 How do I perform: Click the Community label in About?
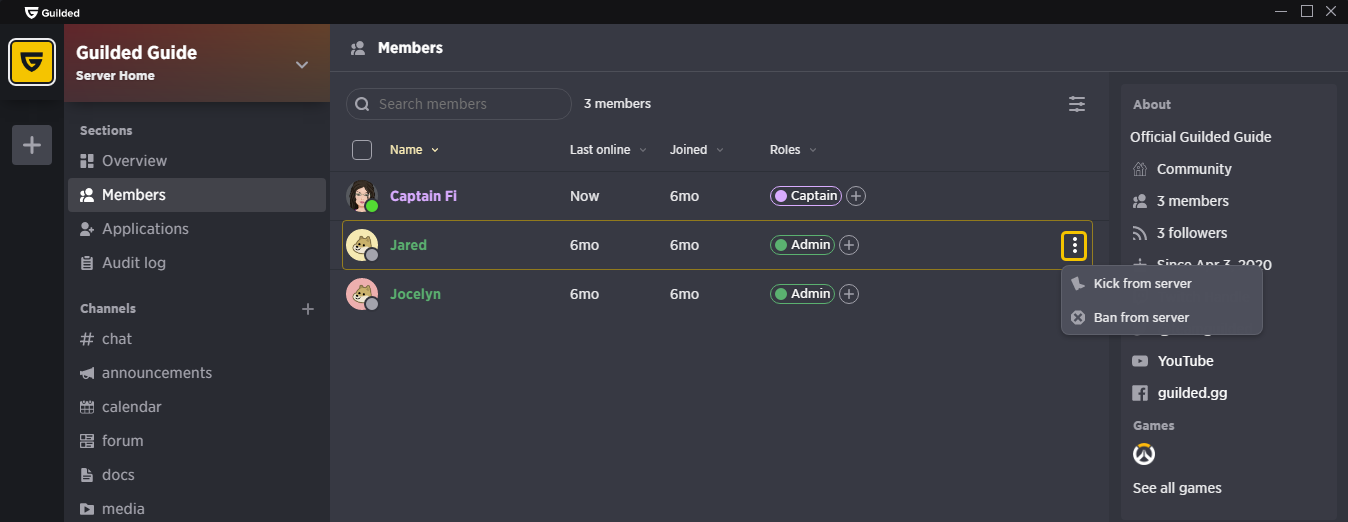tap(1194, 169)
